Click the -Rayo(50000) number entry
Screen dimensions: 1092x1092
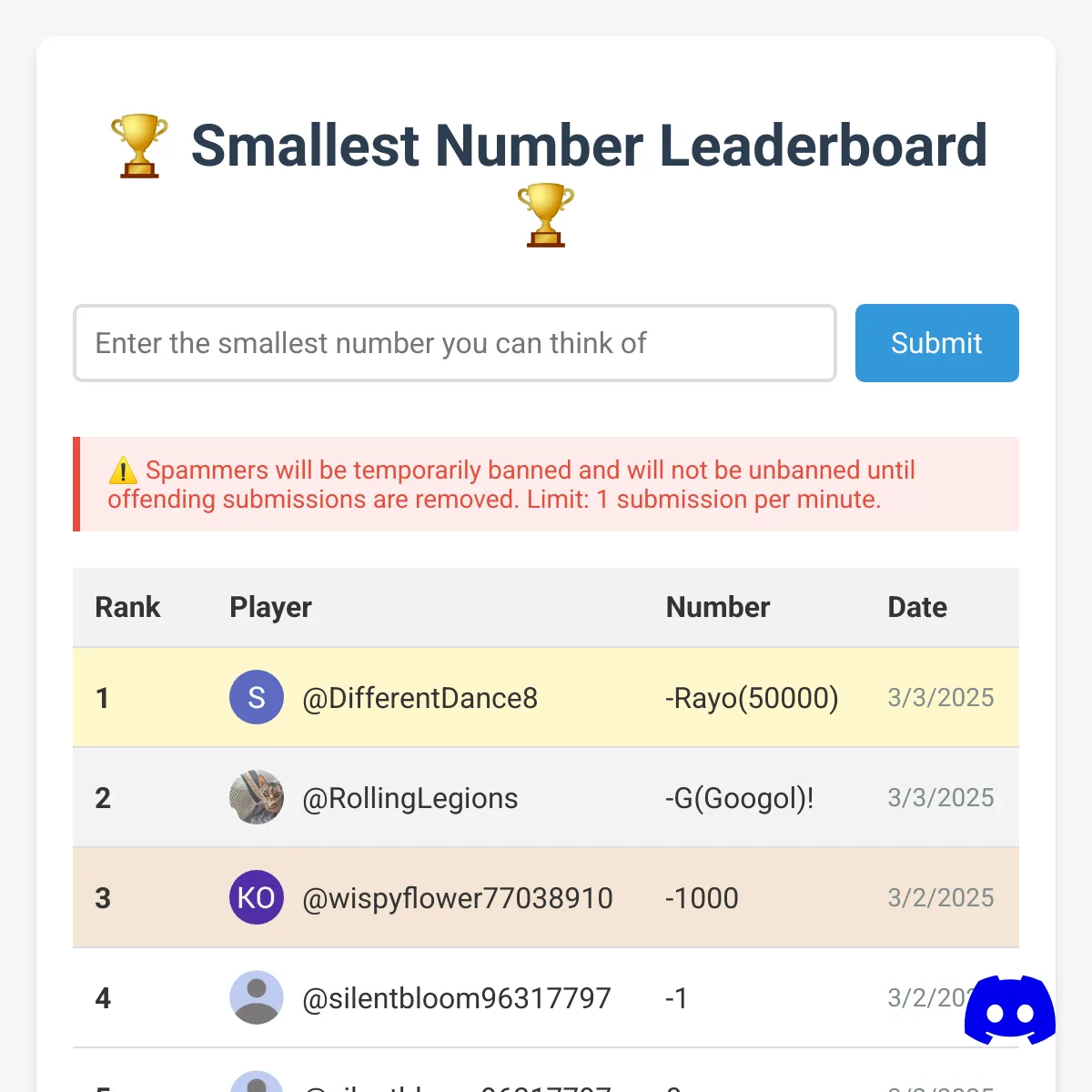coord(752,698)
